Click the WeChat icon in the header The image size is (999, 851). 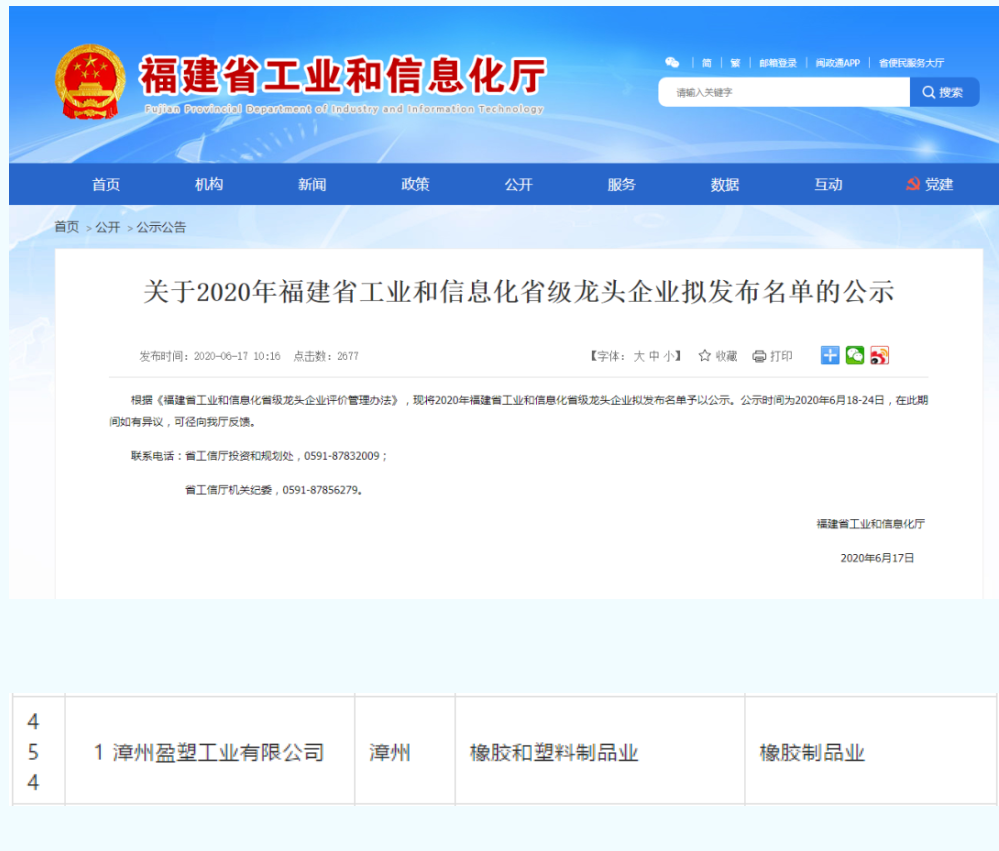[672, 63]
